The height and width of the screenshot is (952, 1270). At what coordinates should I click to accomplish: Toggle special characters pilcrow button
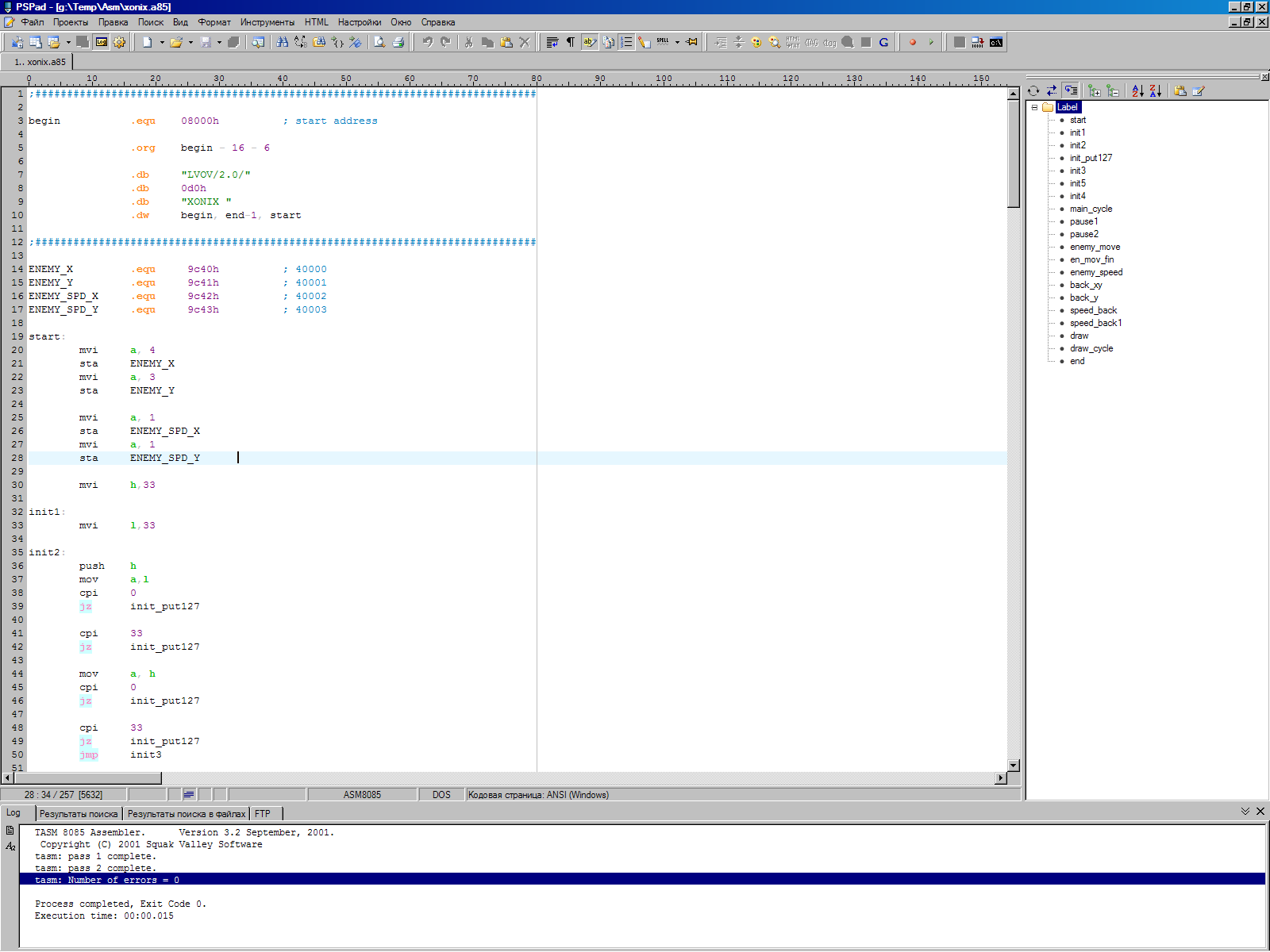[570, 42]
